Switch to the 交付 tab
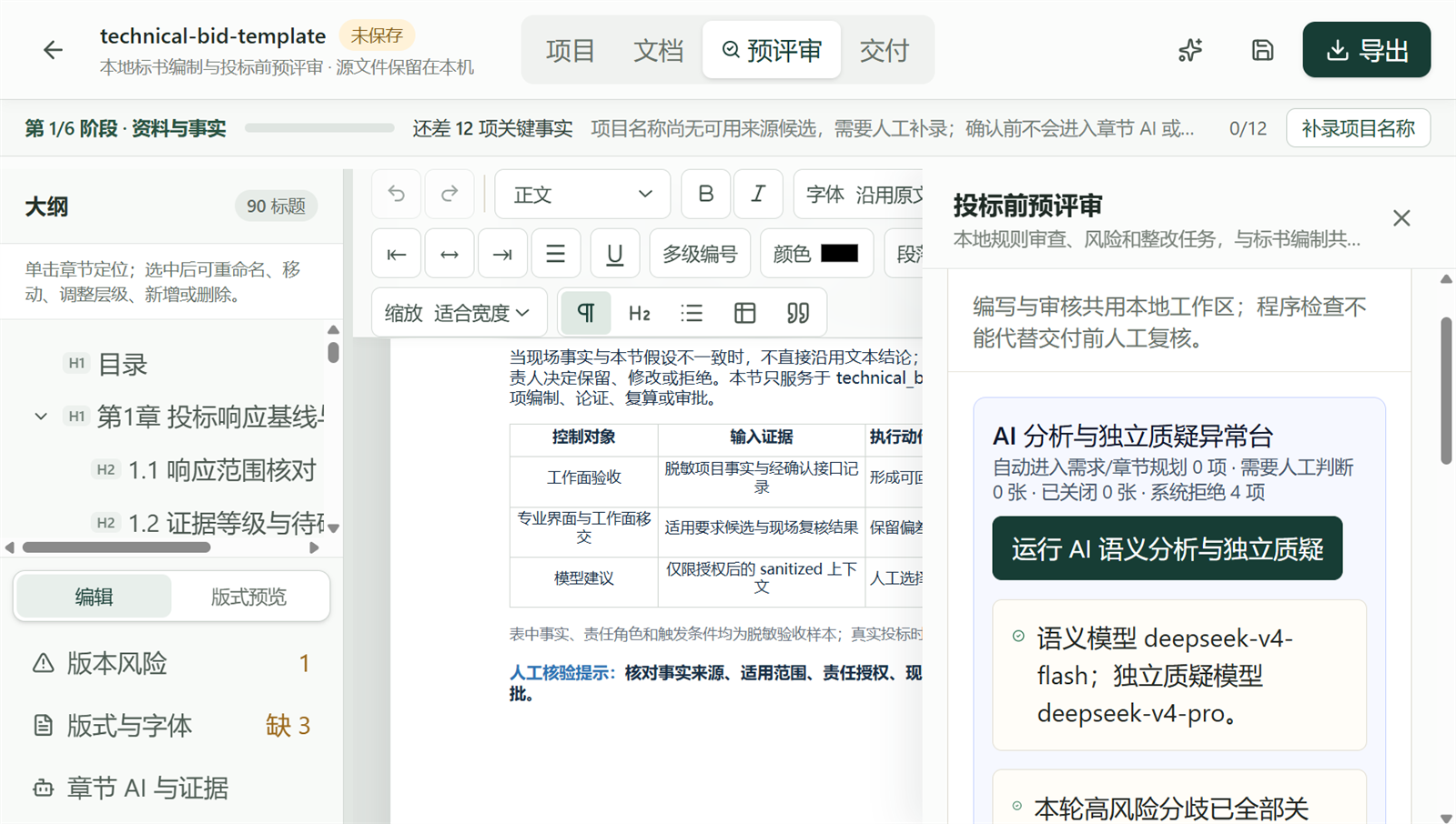This screenshot has width=1456, height=824. tap(884, 50)
